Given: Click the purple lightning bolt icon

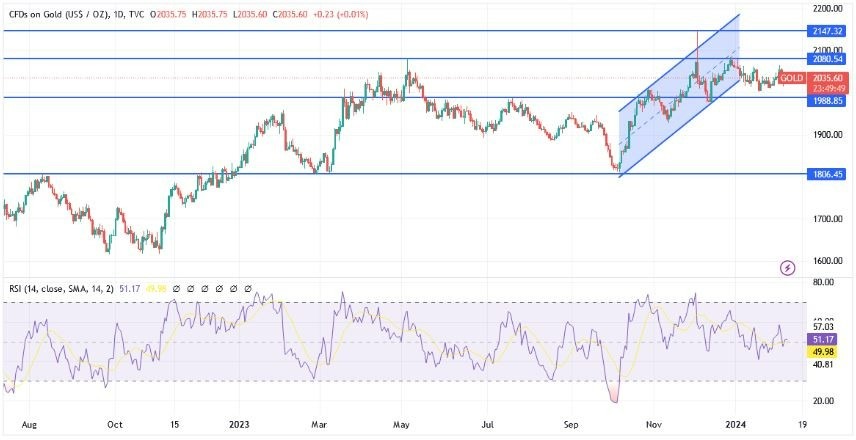Looking at the screenshot, I should coord(787,267).
